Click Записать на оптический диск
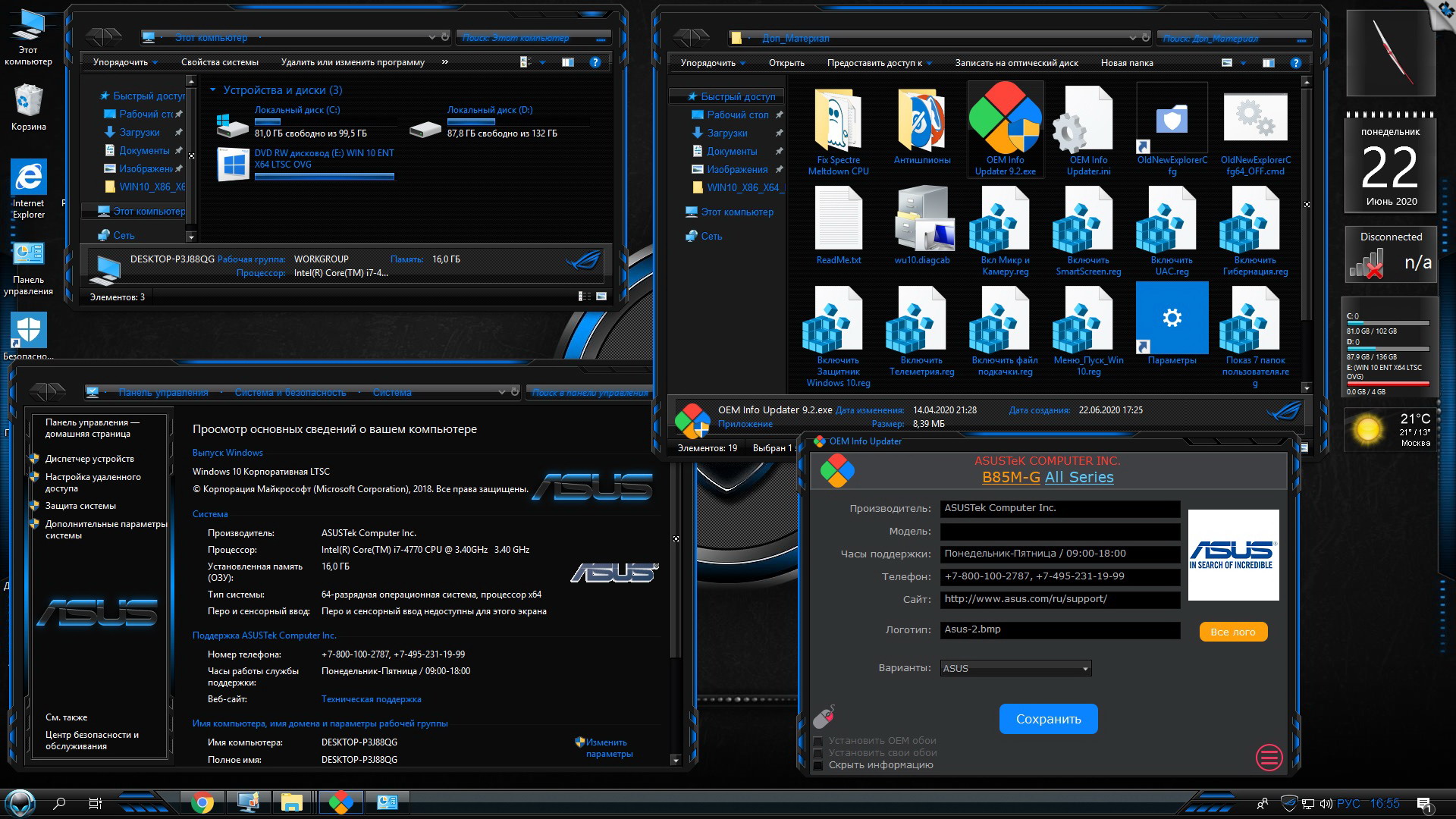The width and height of the screenshot is (1456, 819). [x=1016, y=63]
